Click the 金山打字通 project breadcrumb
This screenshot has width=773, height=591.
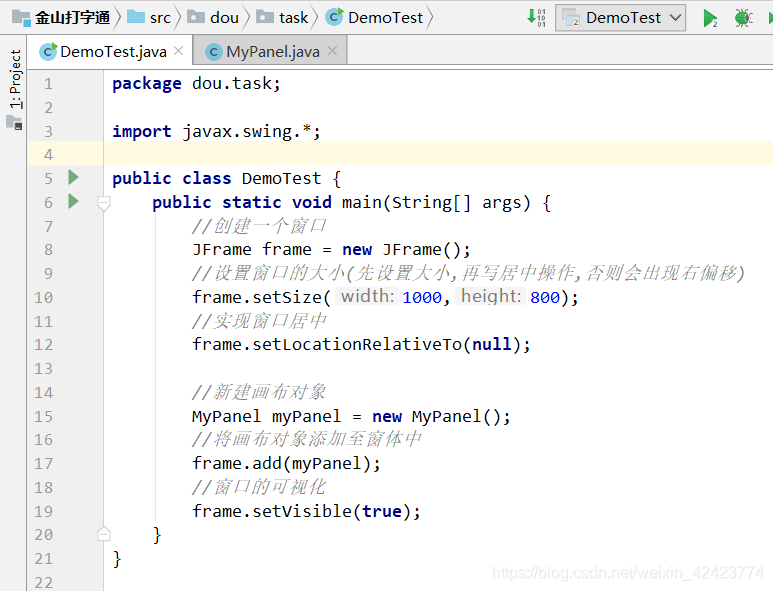61,18
